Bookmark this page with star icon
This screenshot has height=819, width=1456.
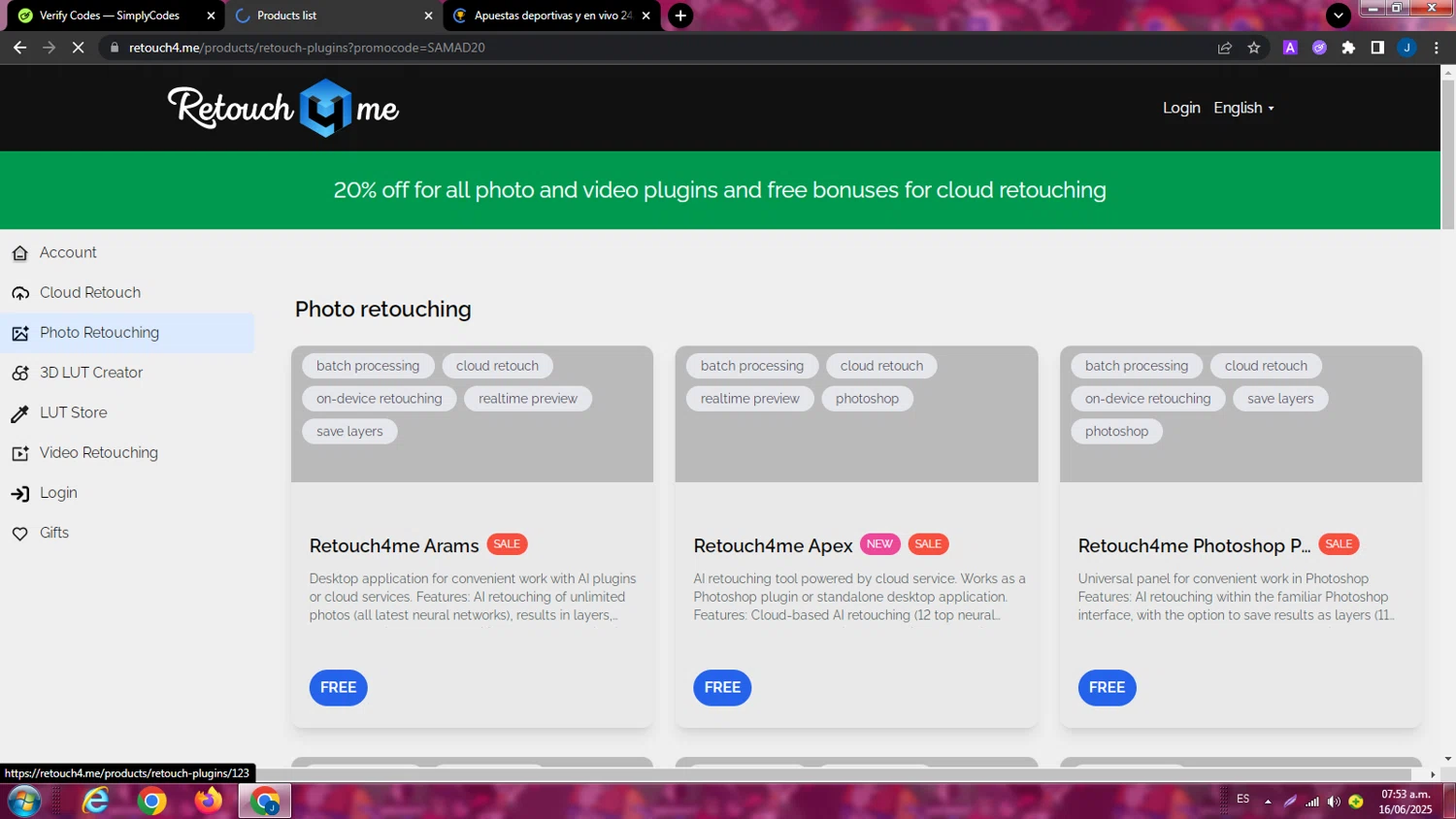click(x=1254, y=47)
